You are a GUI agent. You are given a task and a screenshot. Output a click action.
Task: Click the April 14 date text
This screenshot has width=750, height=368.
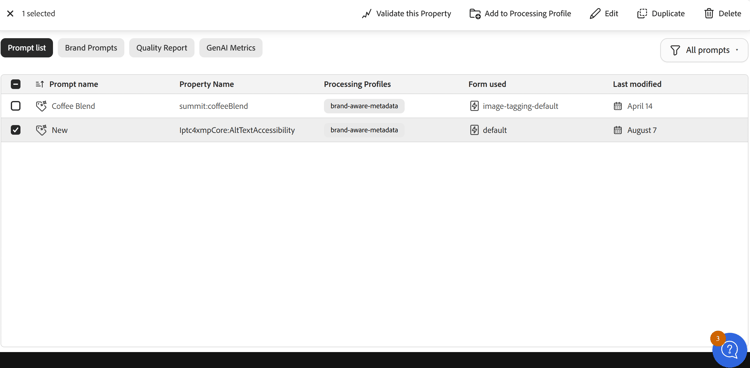pyautogui.click(x=640, y=106)
